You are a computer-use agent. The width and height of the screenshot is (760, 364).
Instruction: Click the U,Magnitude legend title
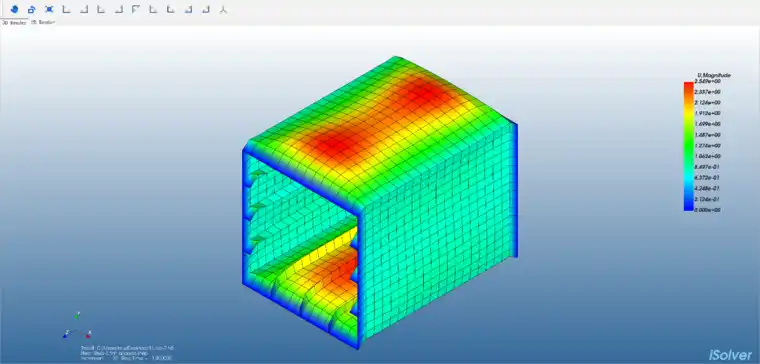(x=714, y=75)
